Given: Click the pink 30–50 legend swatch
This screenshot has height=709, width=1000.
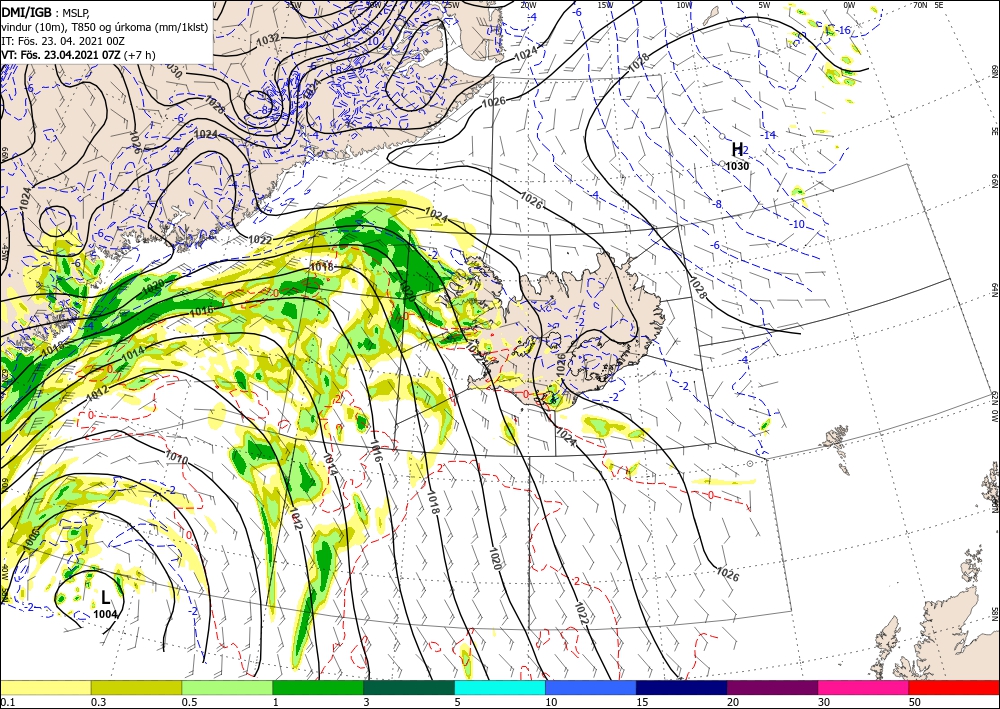Looking at the screenshot, I should (863, 687).
